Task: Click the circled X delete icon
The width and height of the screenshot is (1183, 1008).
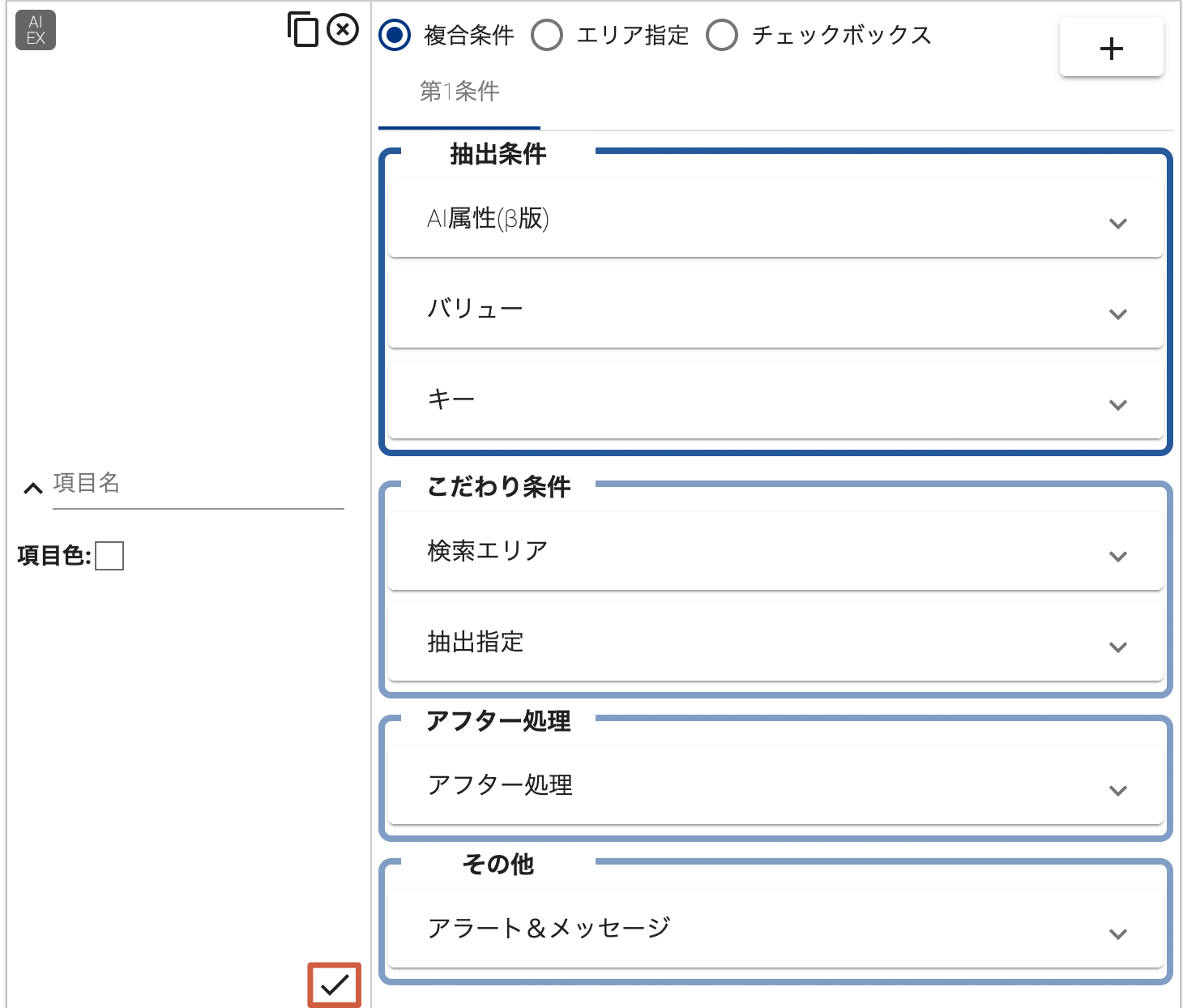Action: pos(343,30)
